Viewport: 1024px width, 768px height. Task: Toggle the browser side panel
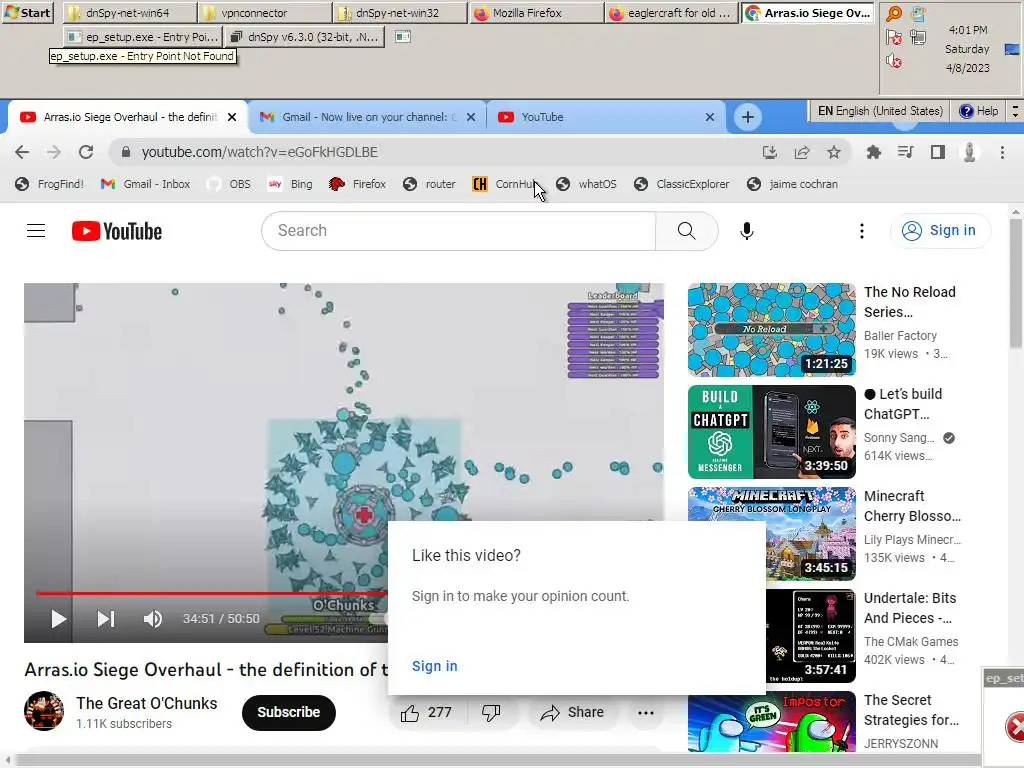click(938, 152)
